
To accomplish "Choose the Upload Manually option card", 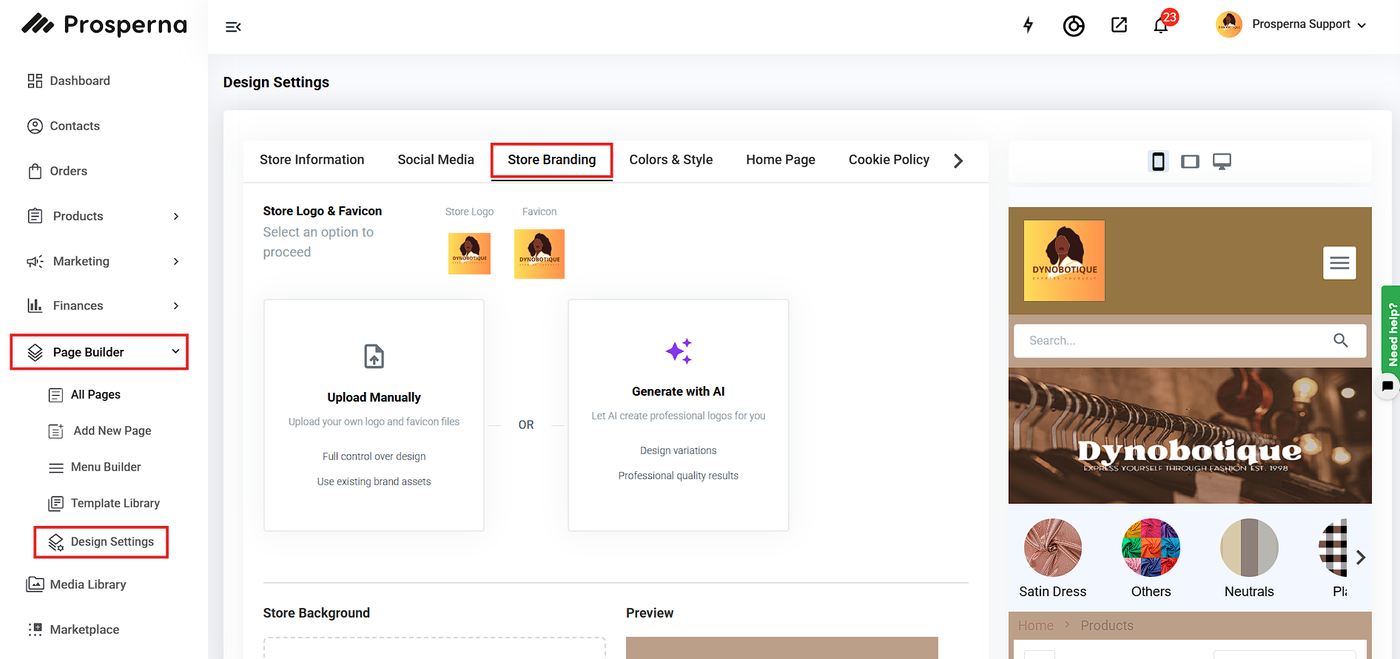I will point(374,414).
